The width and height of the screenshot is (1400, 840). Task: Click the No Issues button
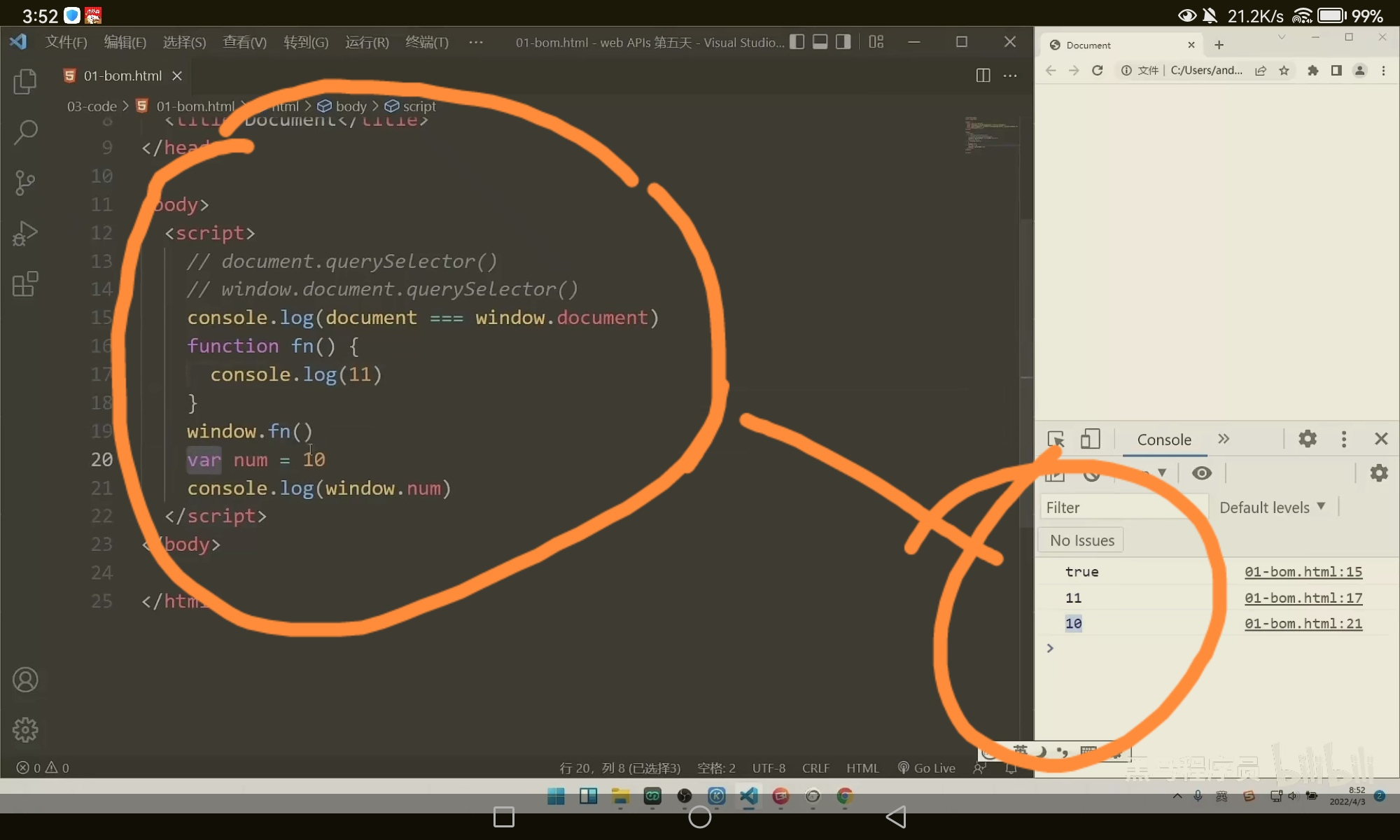click(1081, 540)
